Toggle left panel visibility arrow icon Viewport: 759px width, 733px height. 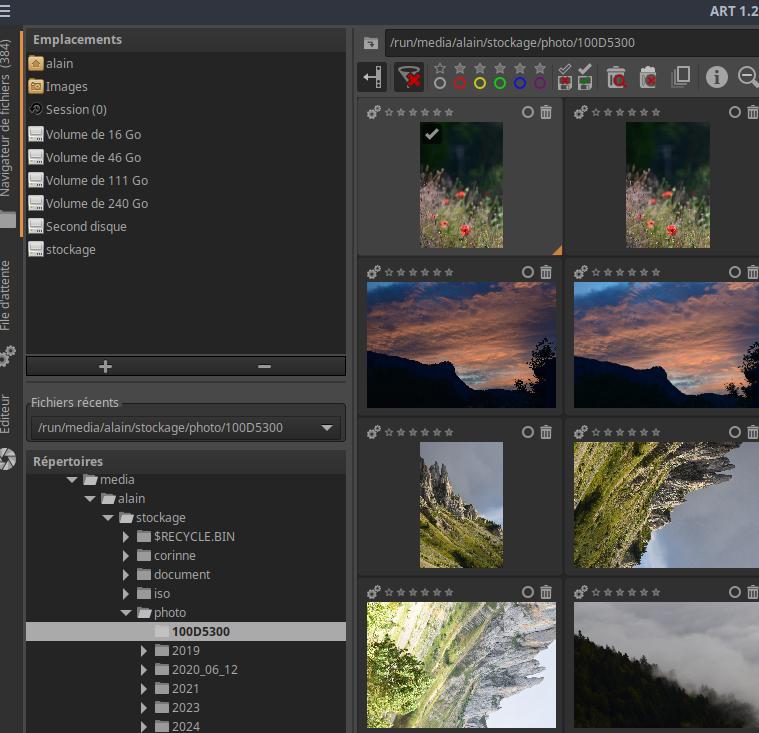(372, 76)
